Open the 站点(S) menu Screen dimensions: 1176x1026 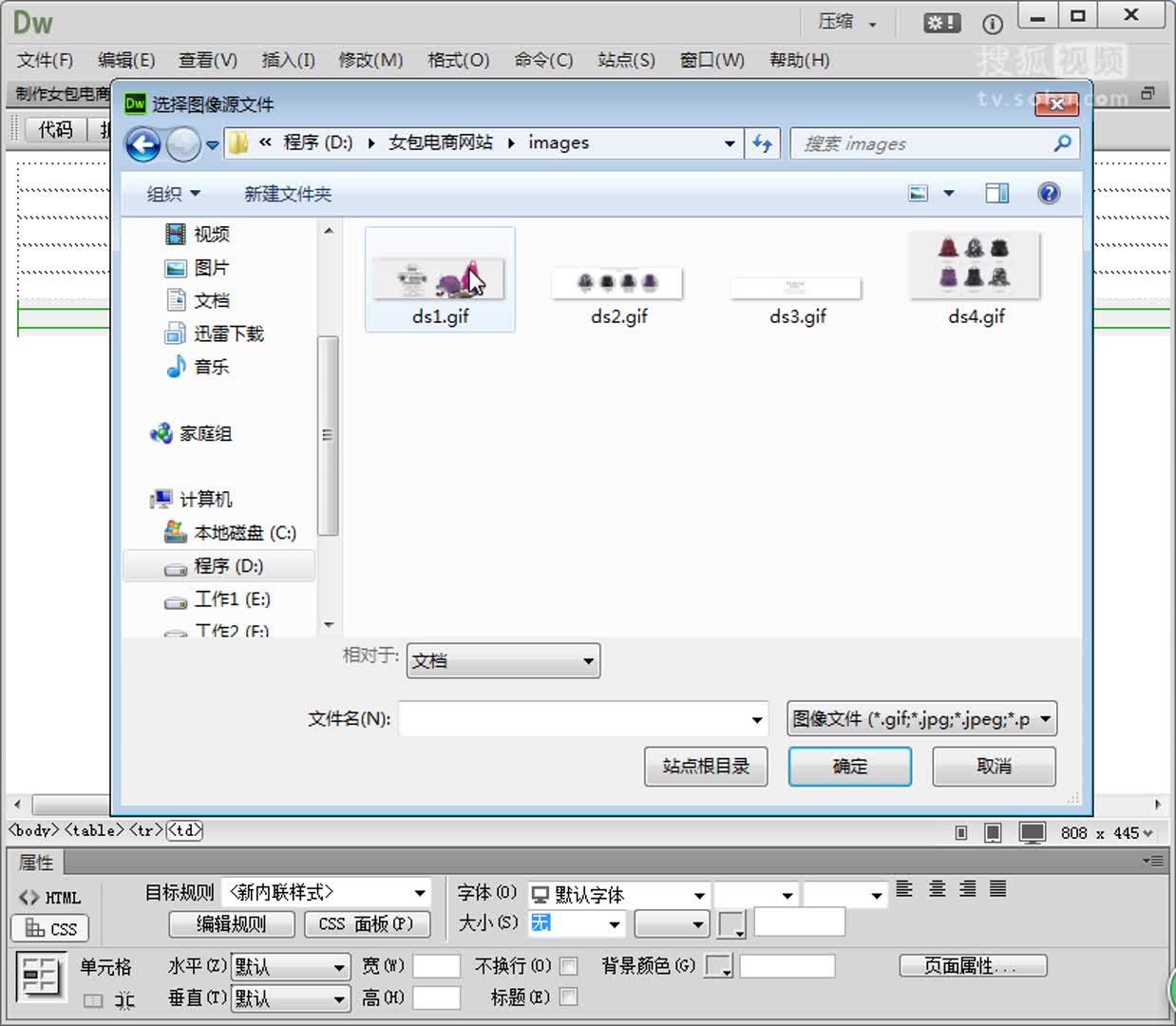626,60
